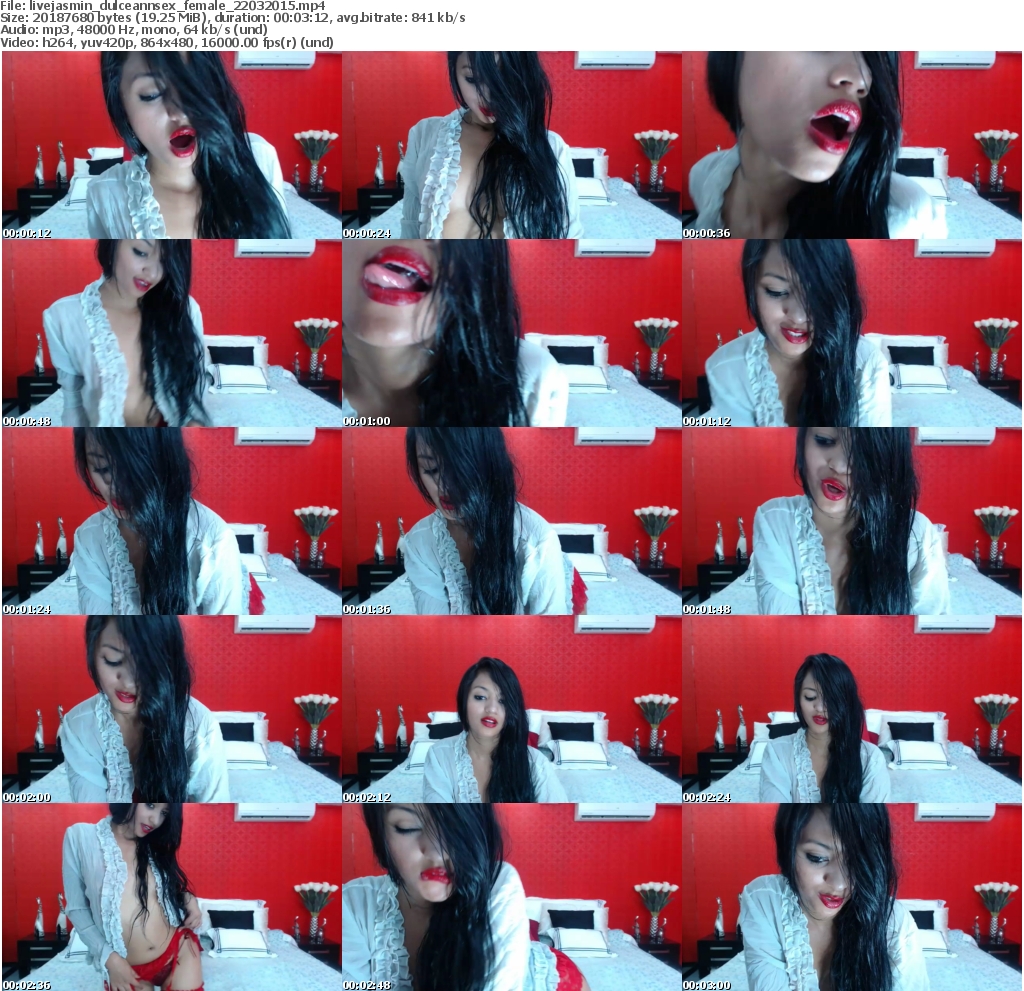Image resolution: width=1024 pixels, height=991 pixels.
Task: Open the thumbnail stamped 00:02:36
Action: 172,898
